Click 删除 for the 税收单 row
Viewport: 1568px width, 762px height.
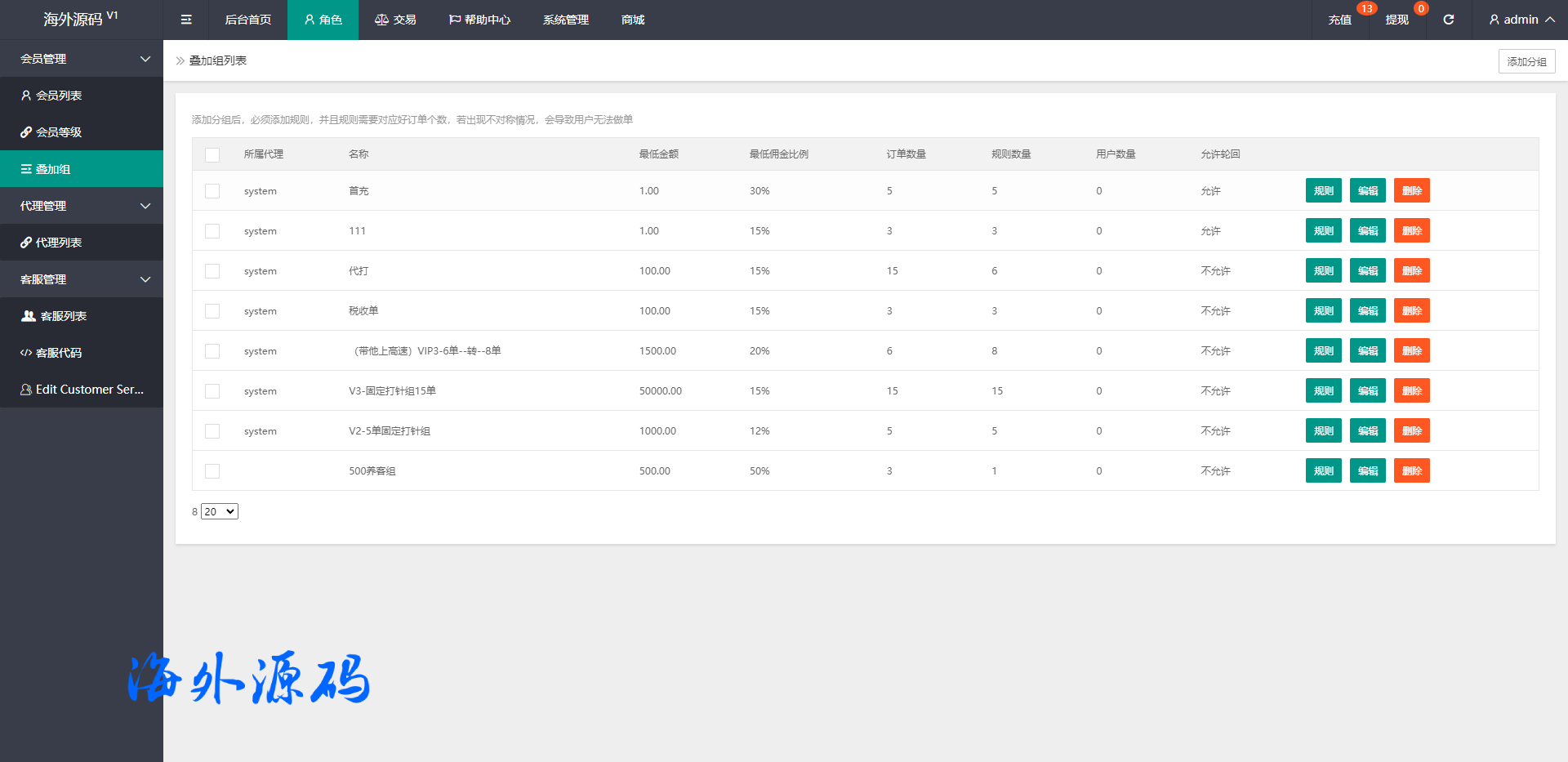point(1411,311)
